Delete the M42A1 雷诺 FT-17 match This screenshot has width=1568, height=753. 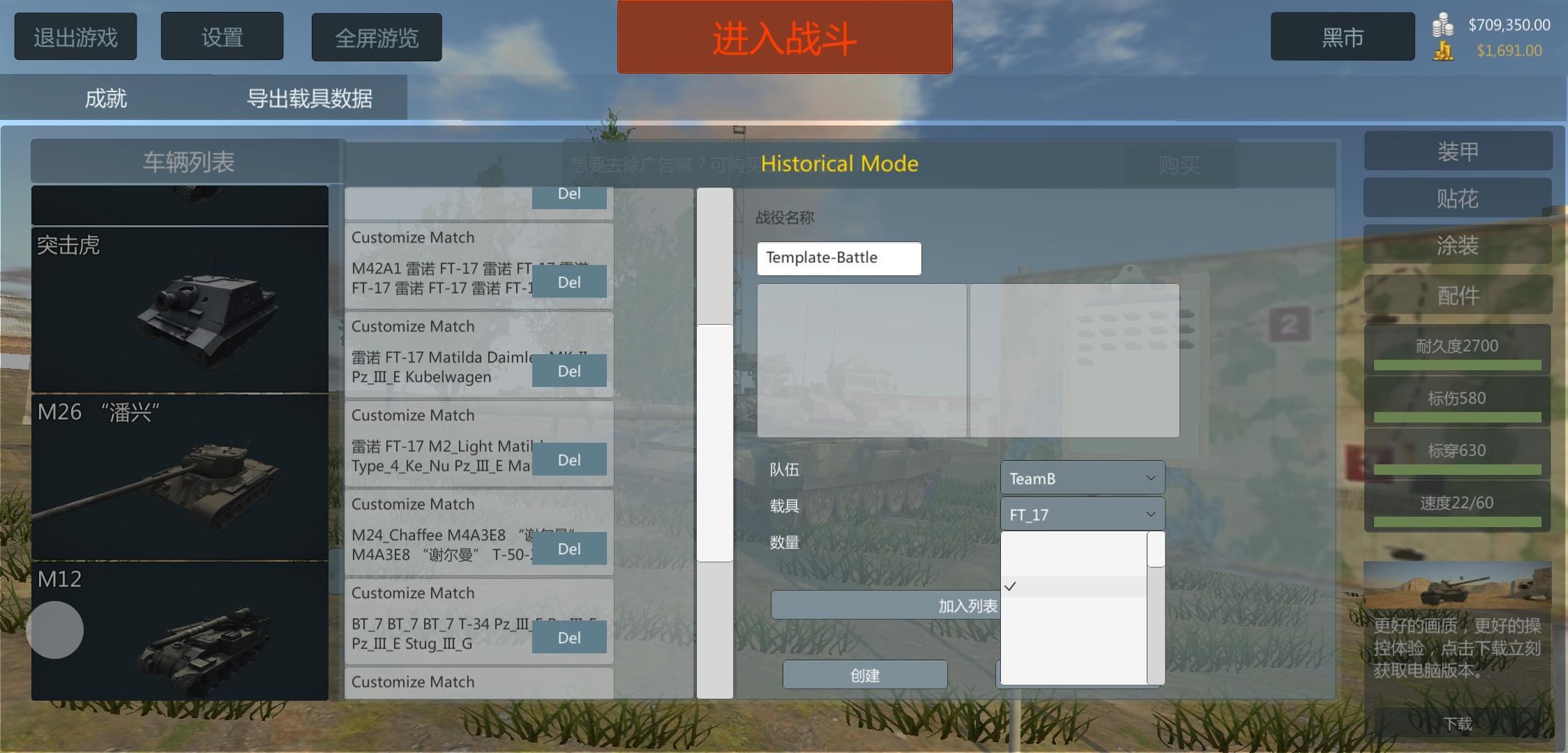(x=569, y=282)
